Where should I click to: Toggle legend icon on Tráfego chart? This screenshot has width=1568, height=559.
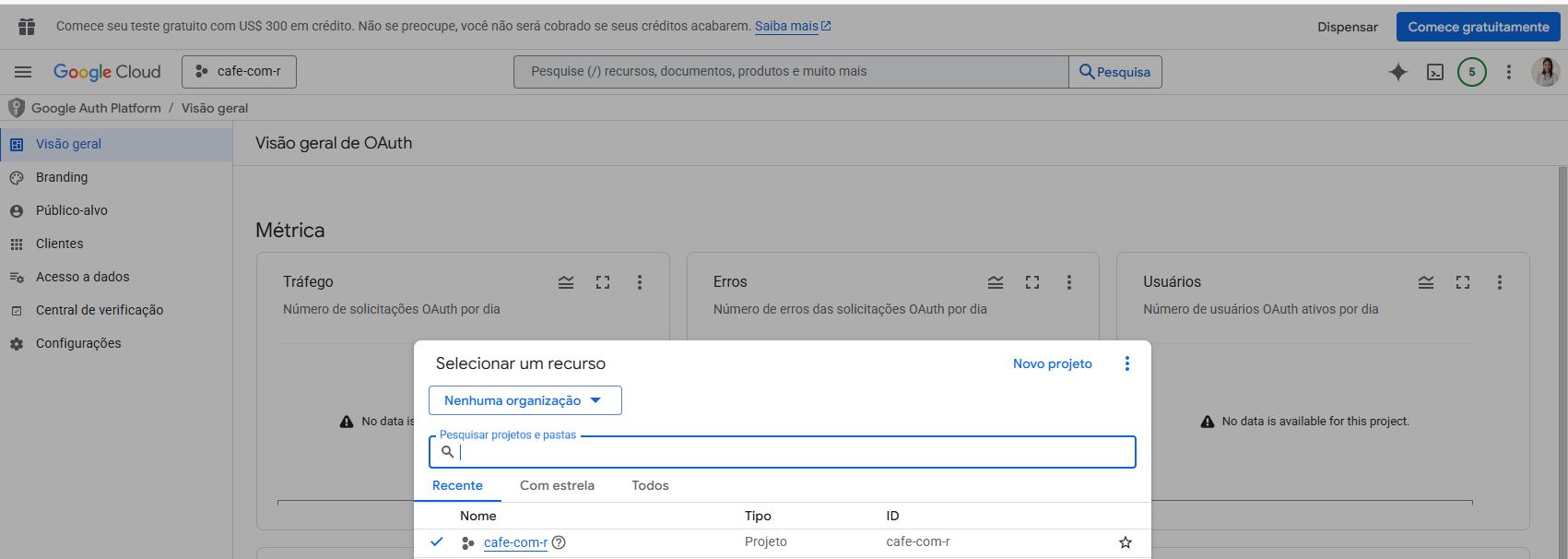(566, 282)
